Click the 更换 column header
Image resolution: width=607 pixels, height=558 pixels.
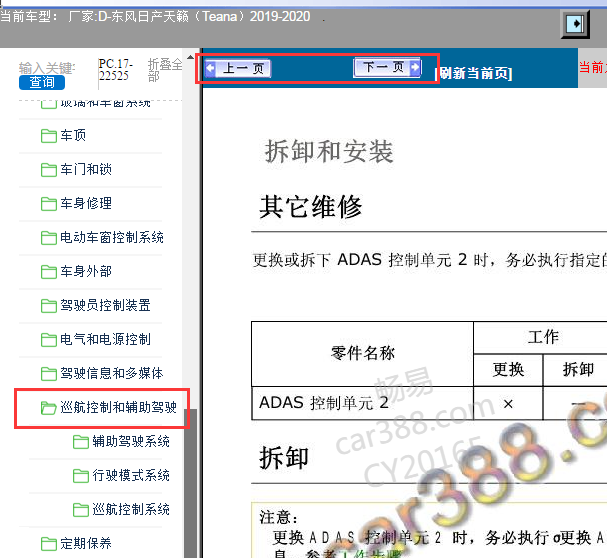coord(508,369)
